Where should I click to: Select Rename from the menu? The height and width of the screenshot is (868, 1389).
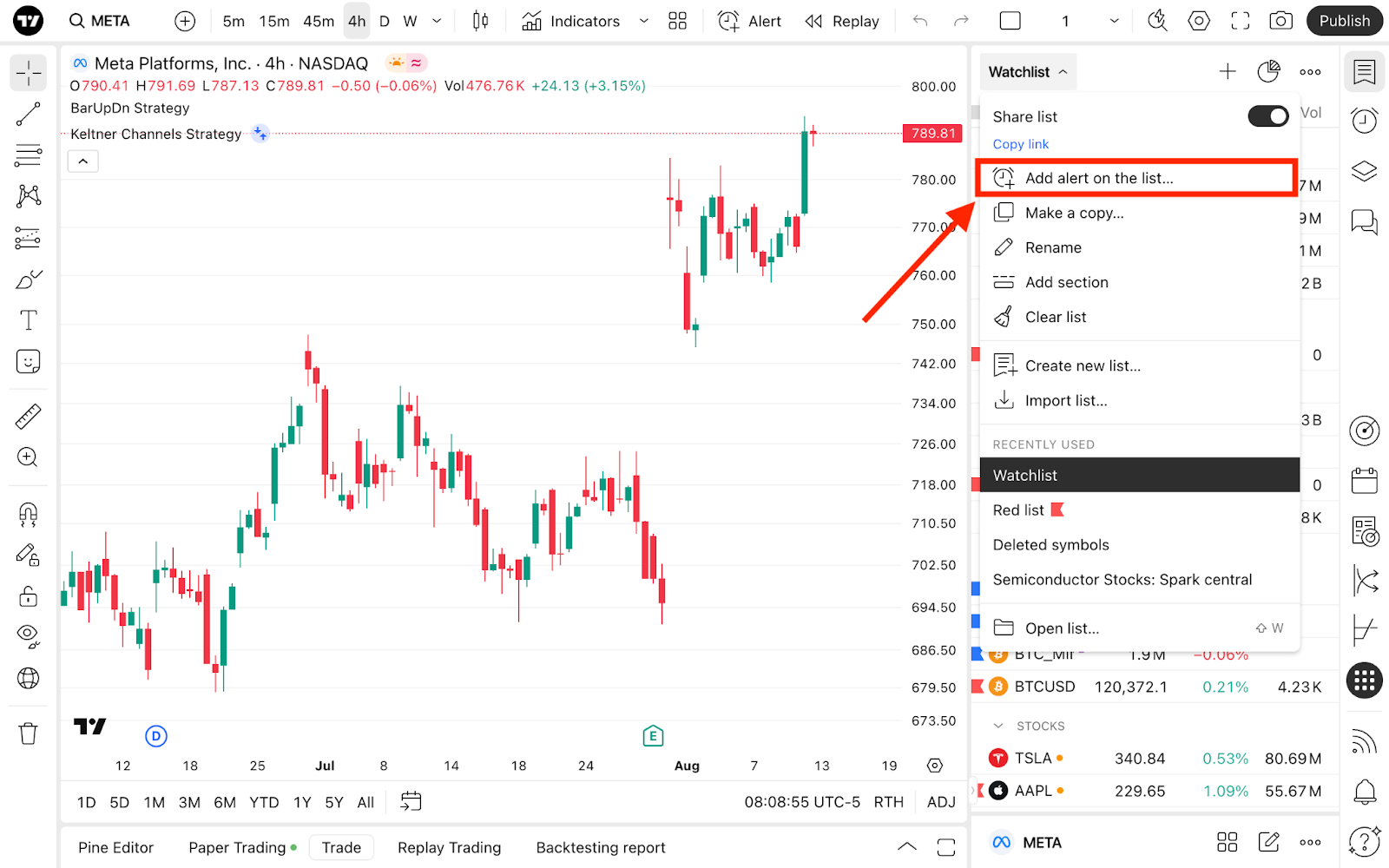pyautogui.click(x=1140, y=247)
